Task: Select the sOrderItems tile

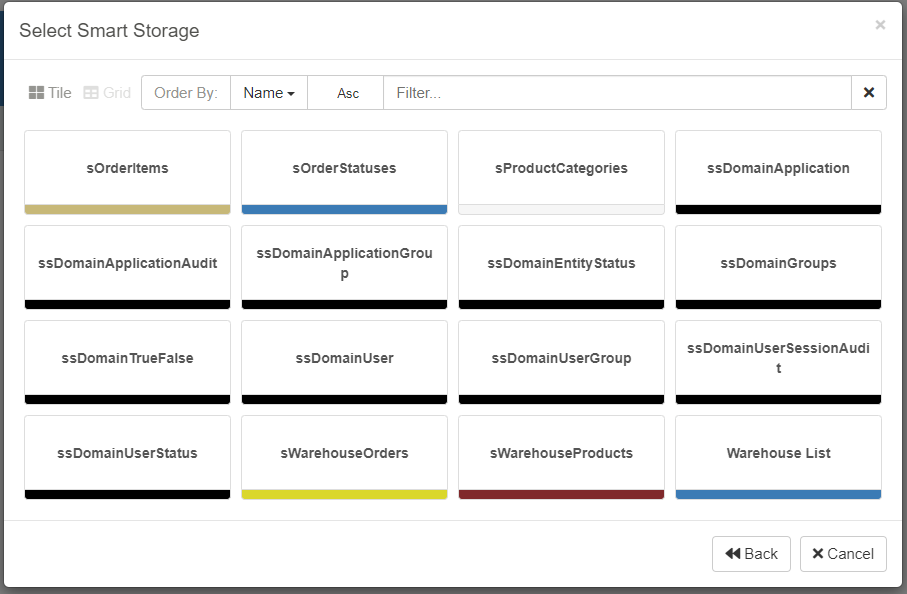Action: tap(127, 169)
